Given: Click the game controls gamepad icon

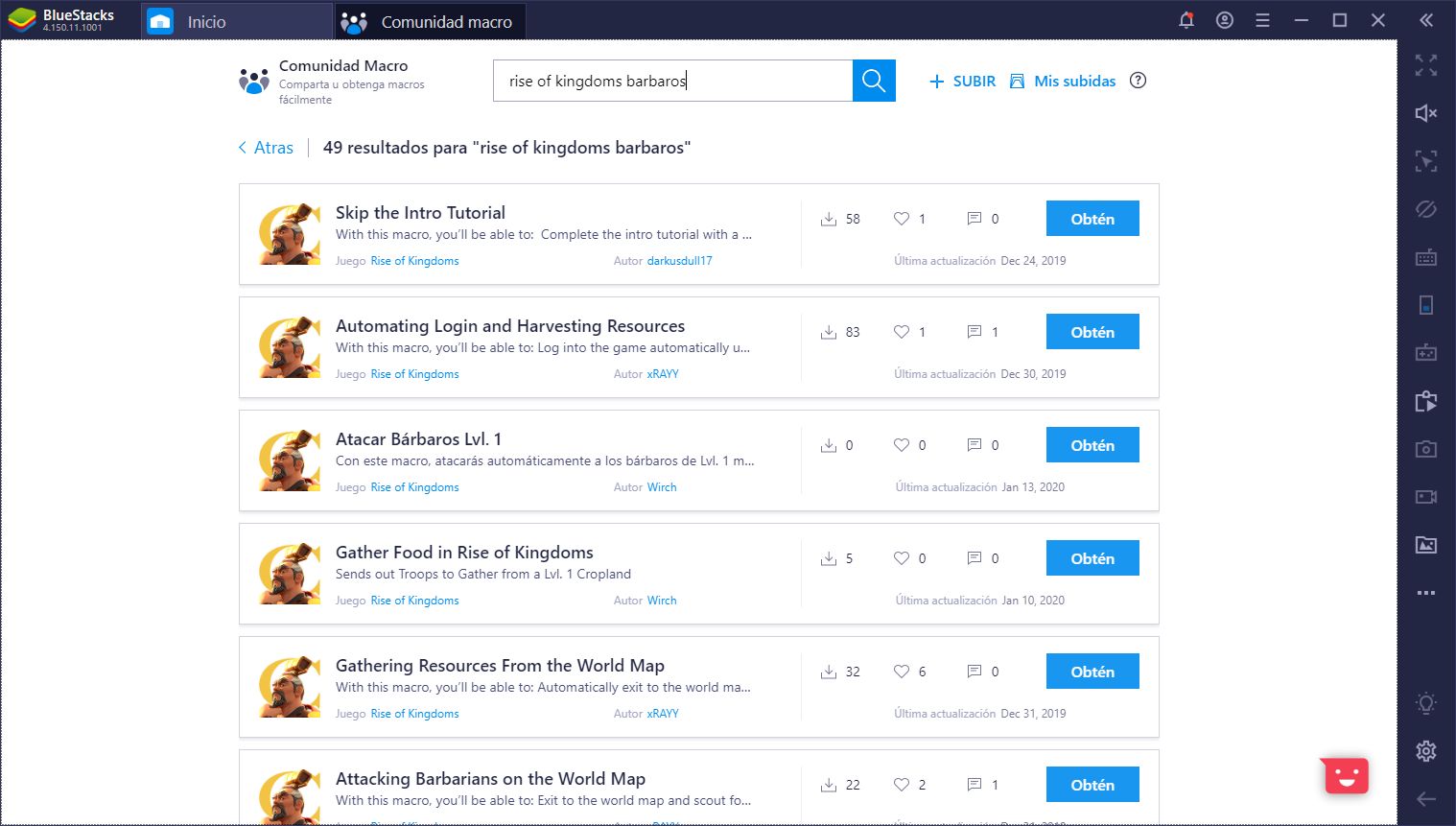Looking at the screenshot, I should (1426, 353).
